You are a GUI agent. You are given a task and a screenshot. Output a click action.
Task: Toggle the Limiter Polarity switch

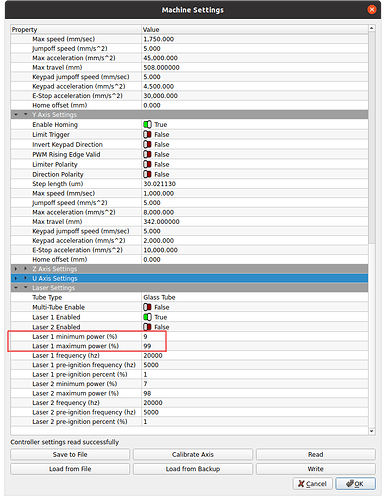coord(147,164)
